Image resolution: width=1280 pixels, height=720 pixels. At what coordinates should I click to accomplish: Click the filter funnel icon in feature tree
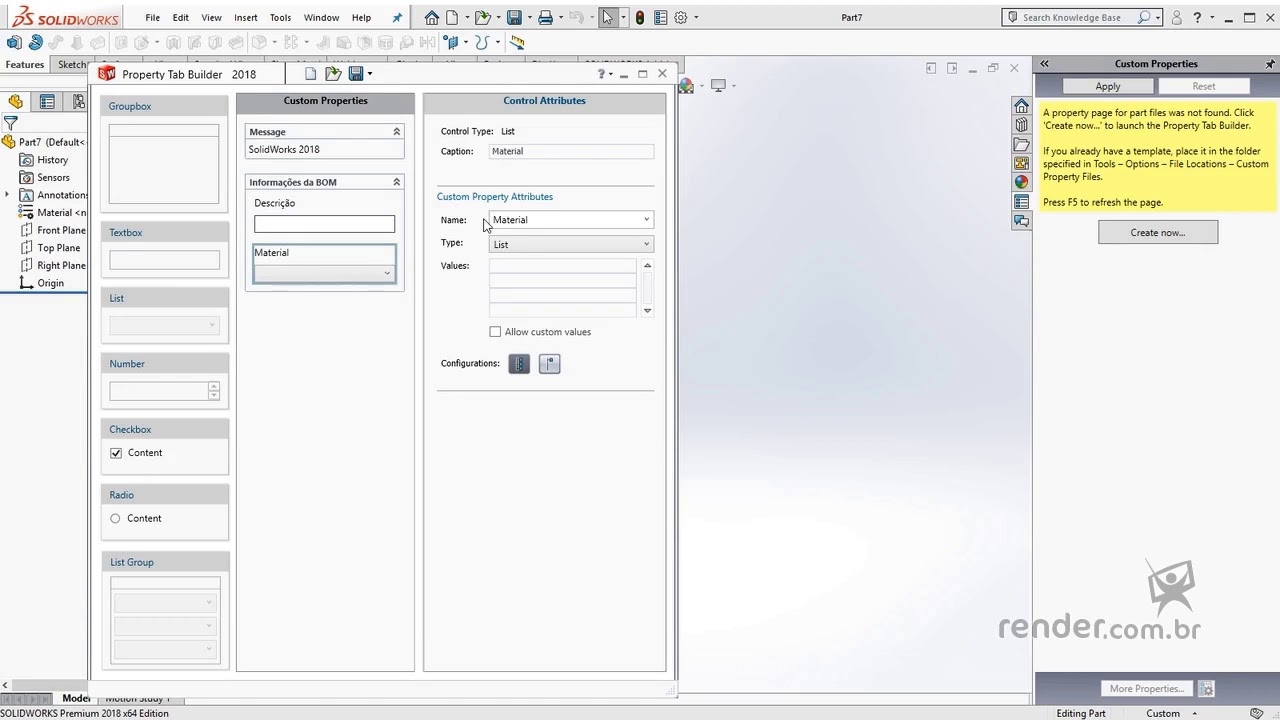click(10, 124)
